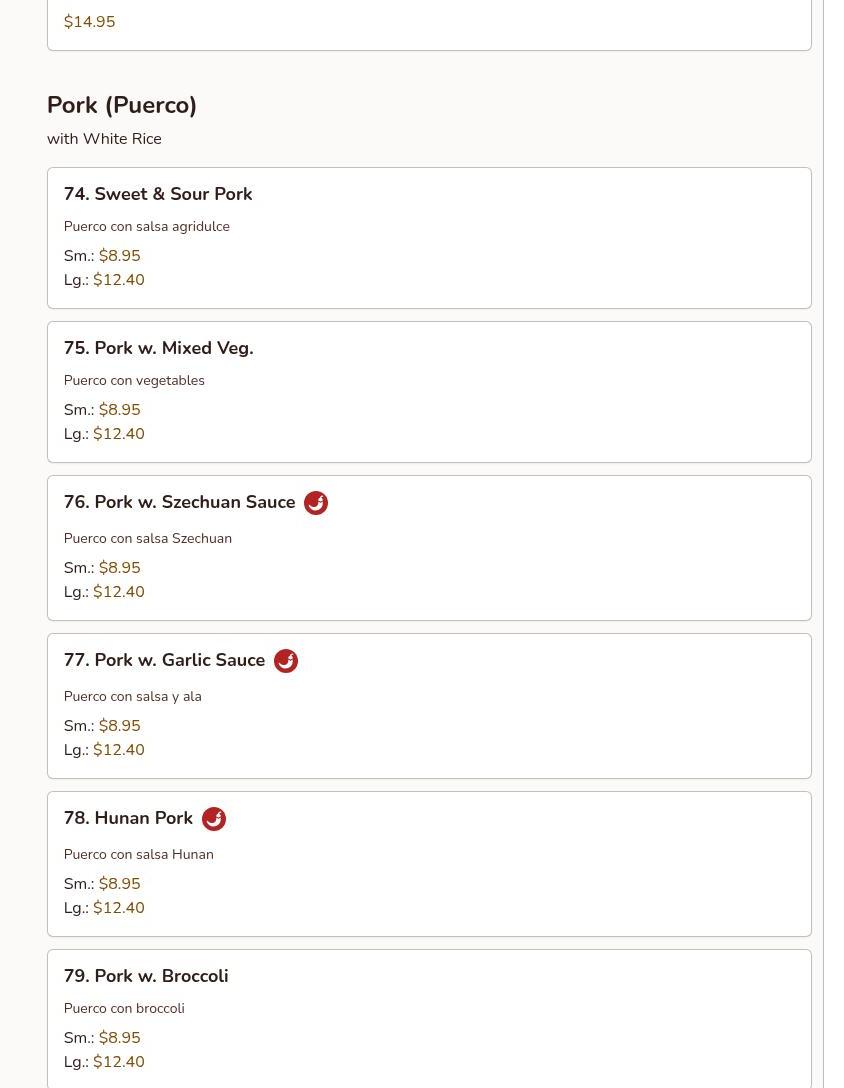Open the 79. Pork w. Broccoli title
This screenshot has height=1088, width=844.
click(146, 976)
